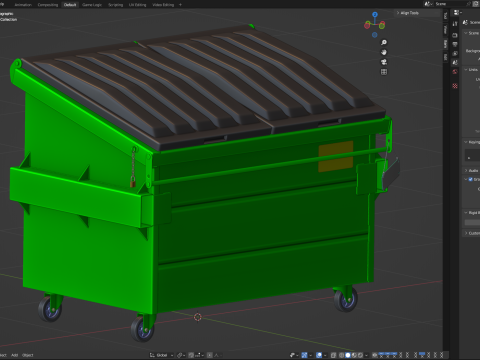Switch to the Animation workspace tab
480x360 pixels.
click(x=23, y=5)
